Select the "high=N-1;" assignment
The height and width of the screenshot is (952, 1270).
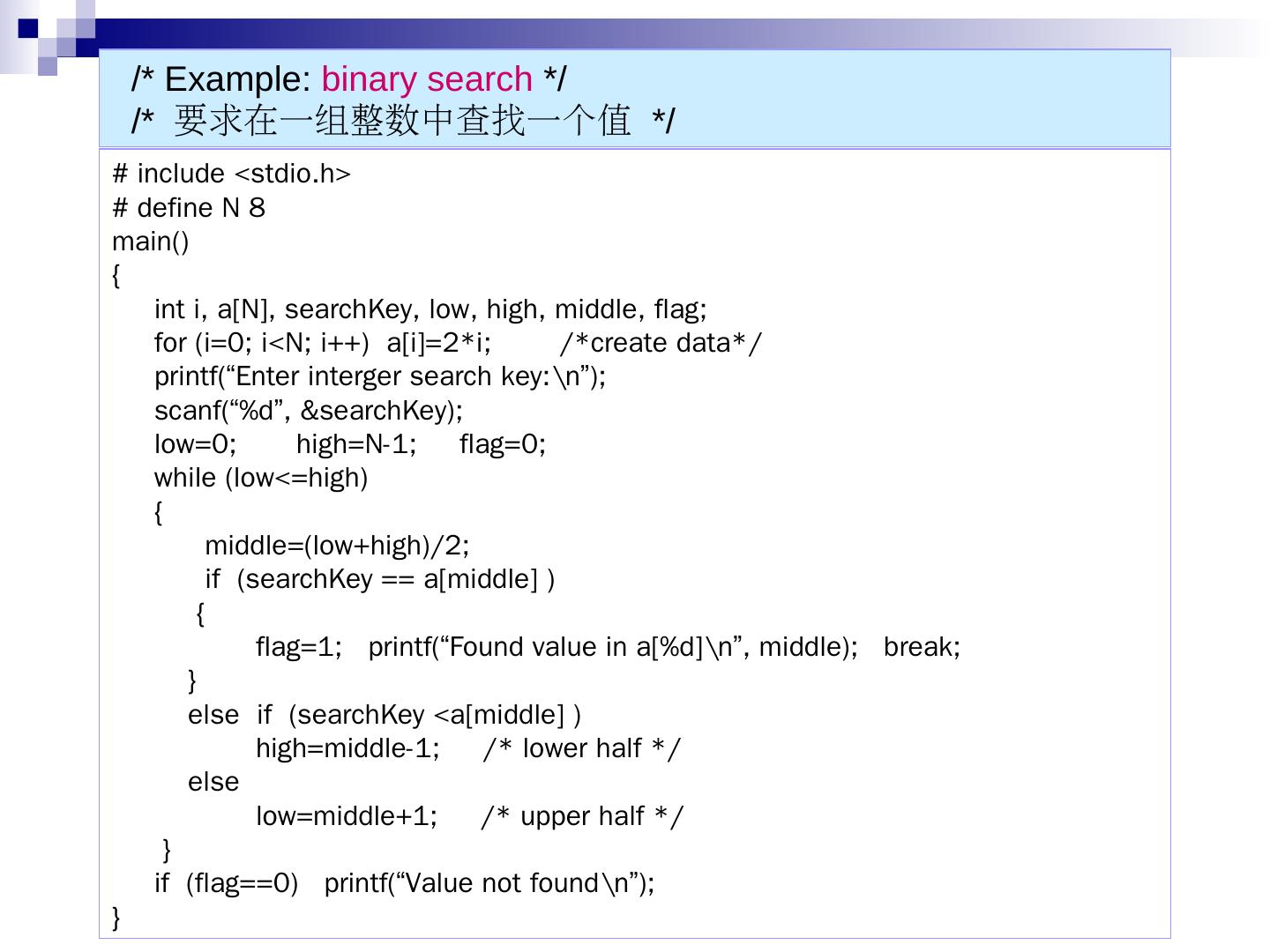point(356,444)
